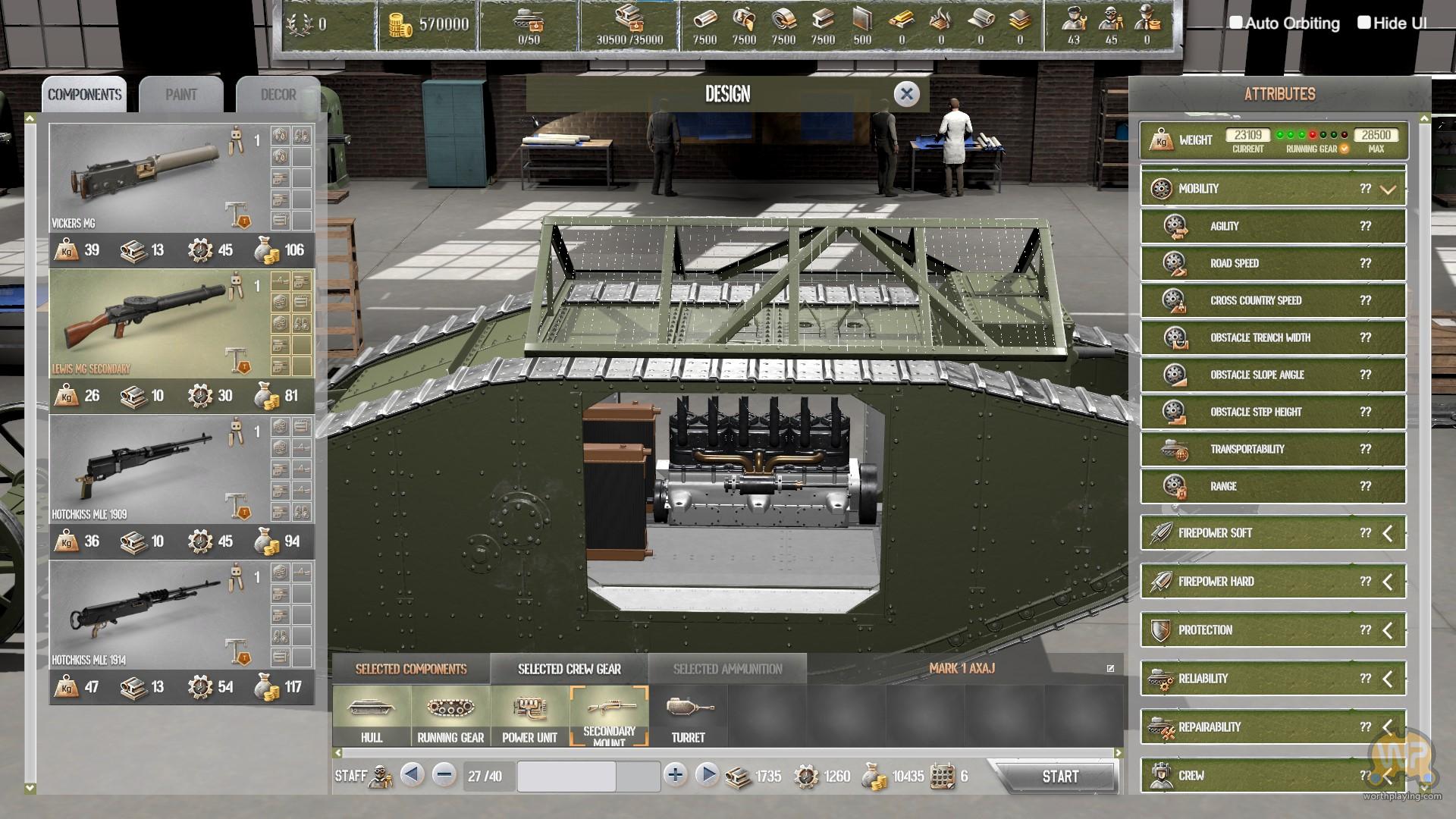This screenshot has width=1456, height=819.
Task: Expand the Protection attributes
Action: coord(1388,630)
